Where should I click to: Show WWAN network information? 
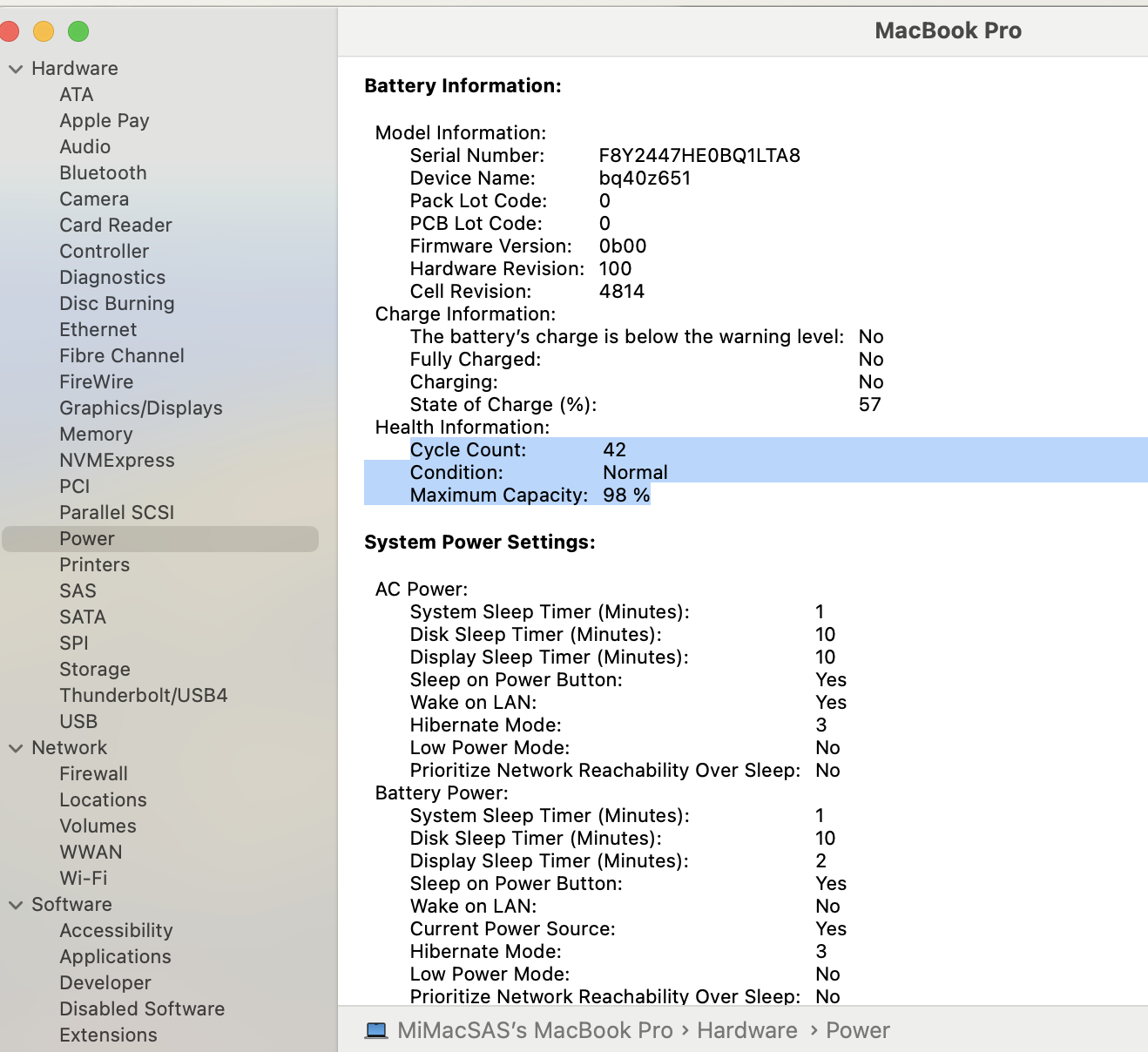coord(91,853)
